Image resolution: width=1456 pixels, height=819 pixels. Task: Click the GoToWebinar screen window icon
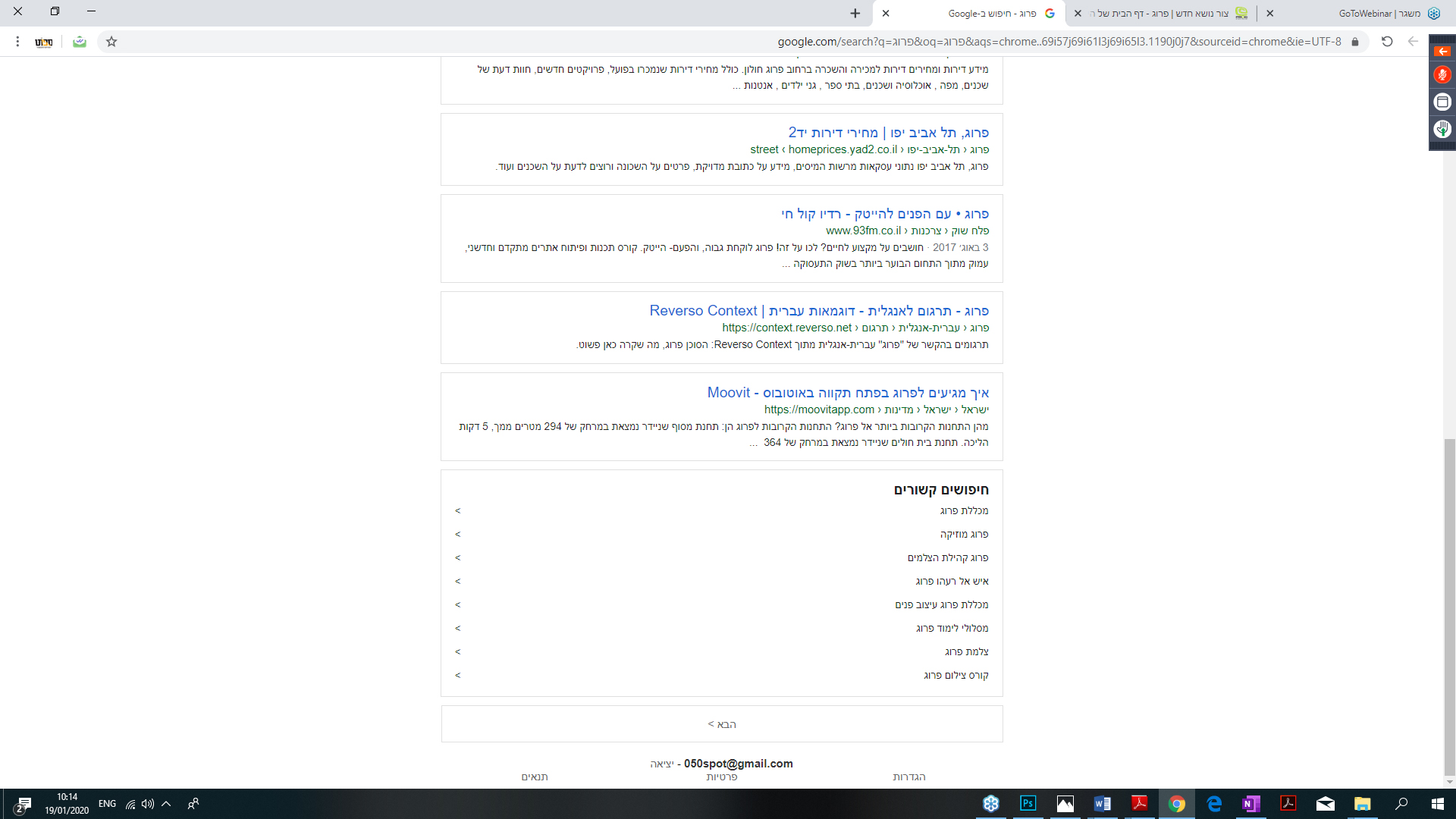coord(1442,102)
